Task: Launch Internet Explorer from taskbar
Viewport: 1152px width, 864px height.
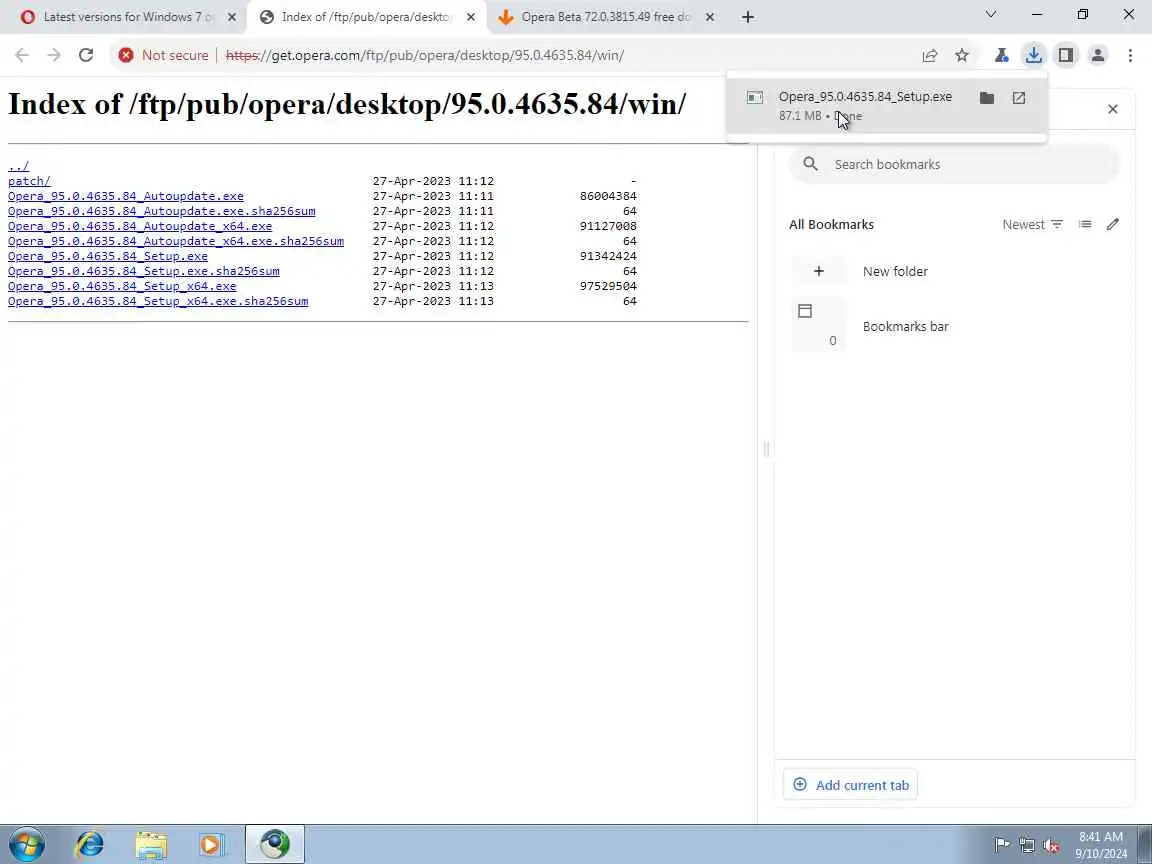Action: click(x=90, y=845)
